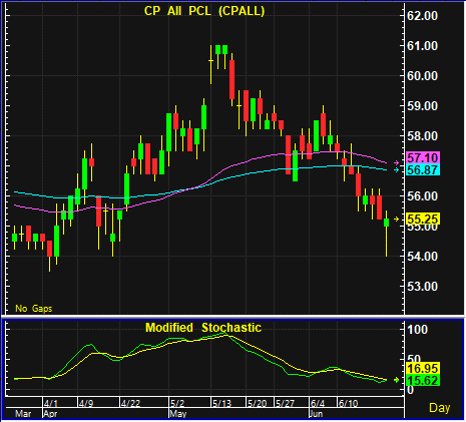Viewport: 466px width, 422px height.
Task: Click the 5/20 date marker
Action: (x=257, y=403)
